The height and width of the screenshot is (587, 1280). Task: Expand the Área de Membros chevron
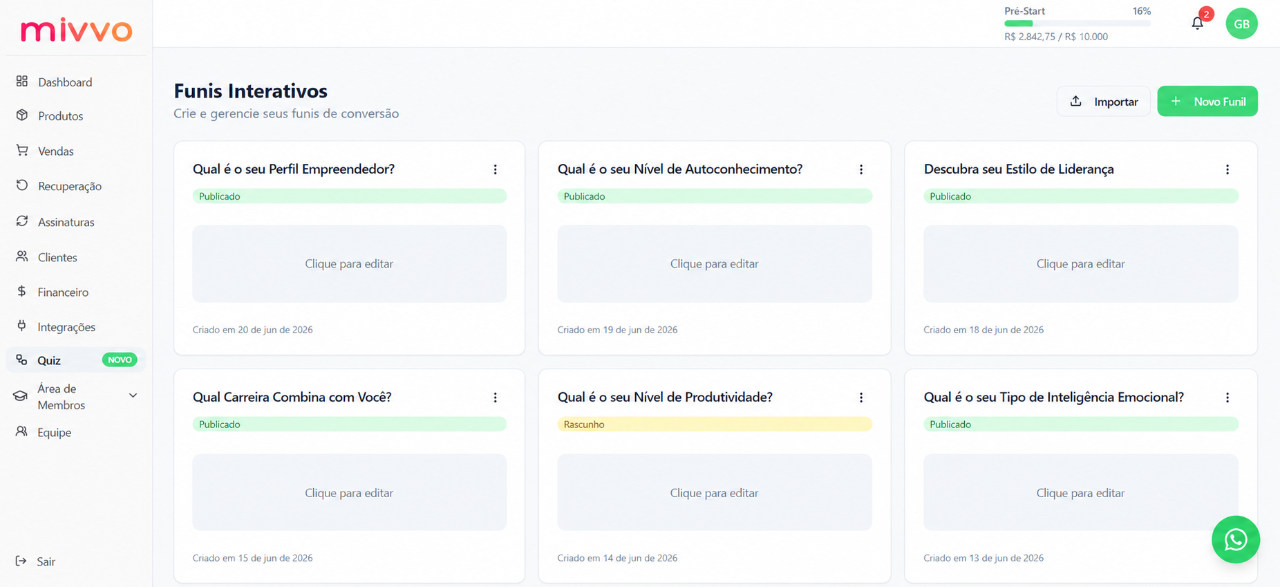pos(133,396)
